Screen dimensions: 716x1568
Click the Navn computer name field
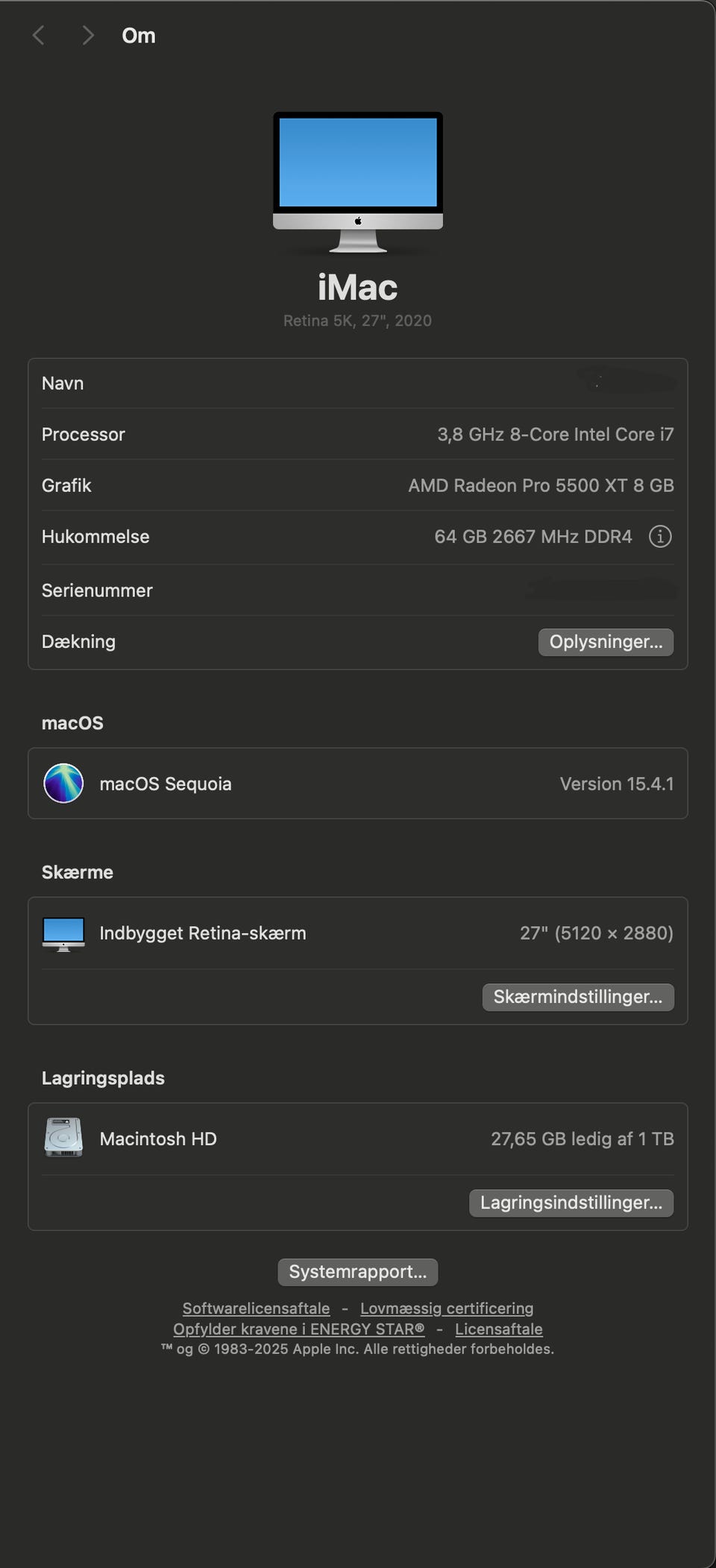click(626, 382)
